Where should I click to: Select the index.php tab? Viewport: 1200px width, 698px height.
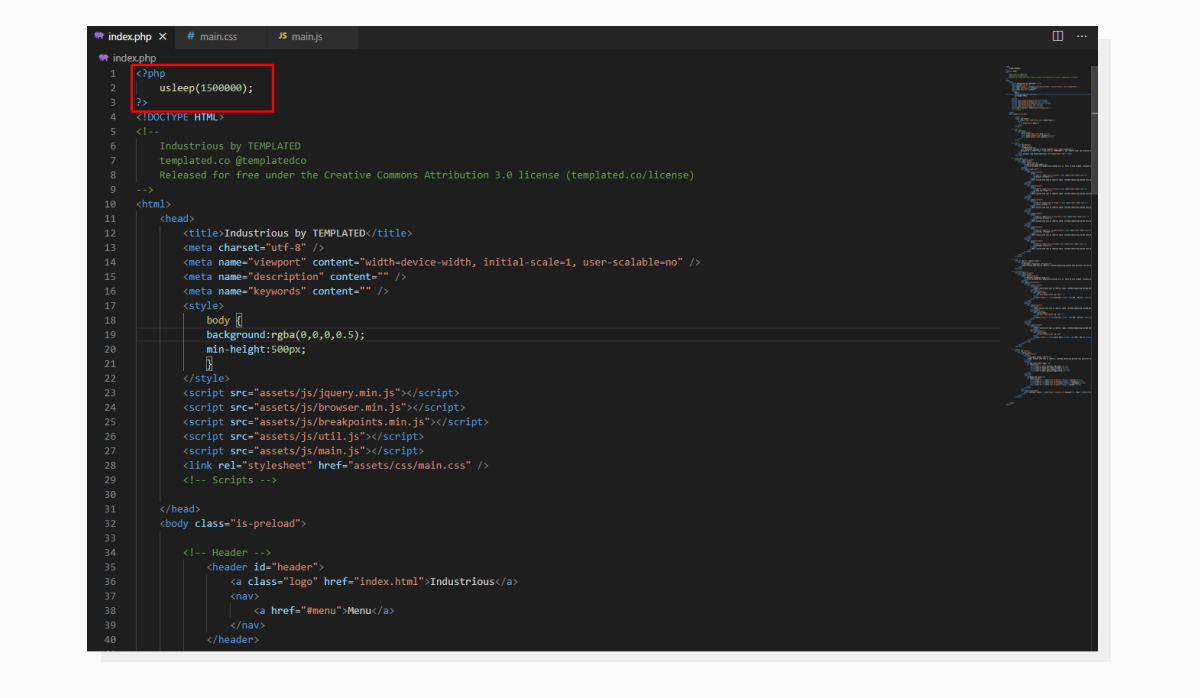click(127, 35)
